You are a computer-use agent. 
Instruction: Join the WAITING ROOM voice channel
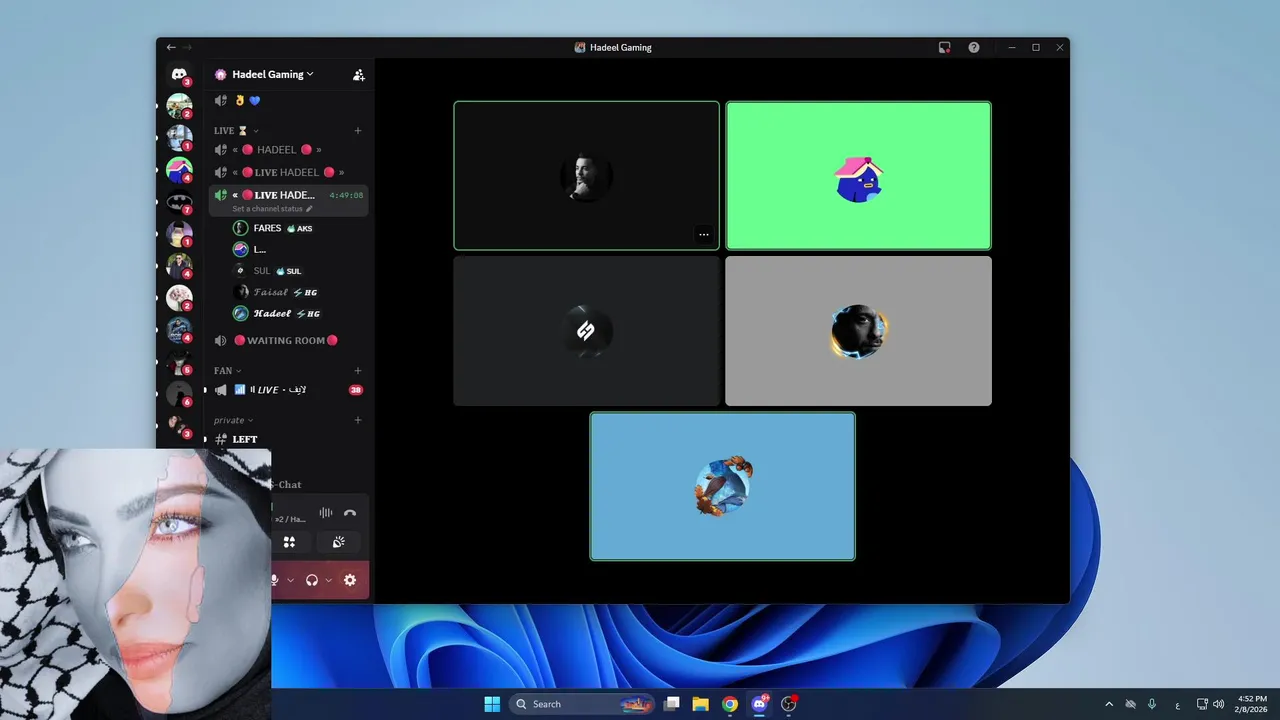288,340
